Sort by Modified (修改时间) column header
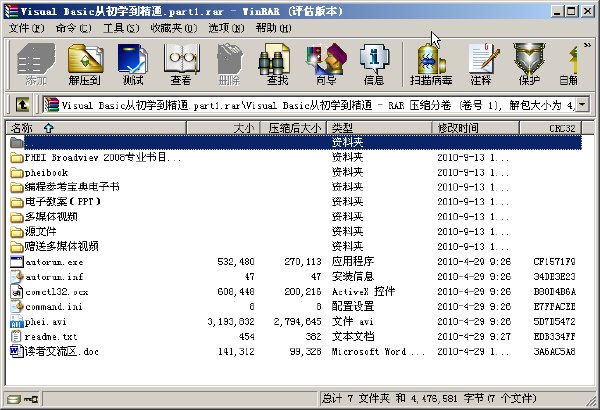Image resolution: width=600 pixels, height=410 pixels. [x=476, y=128]
